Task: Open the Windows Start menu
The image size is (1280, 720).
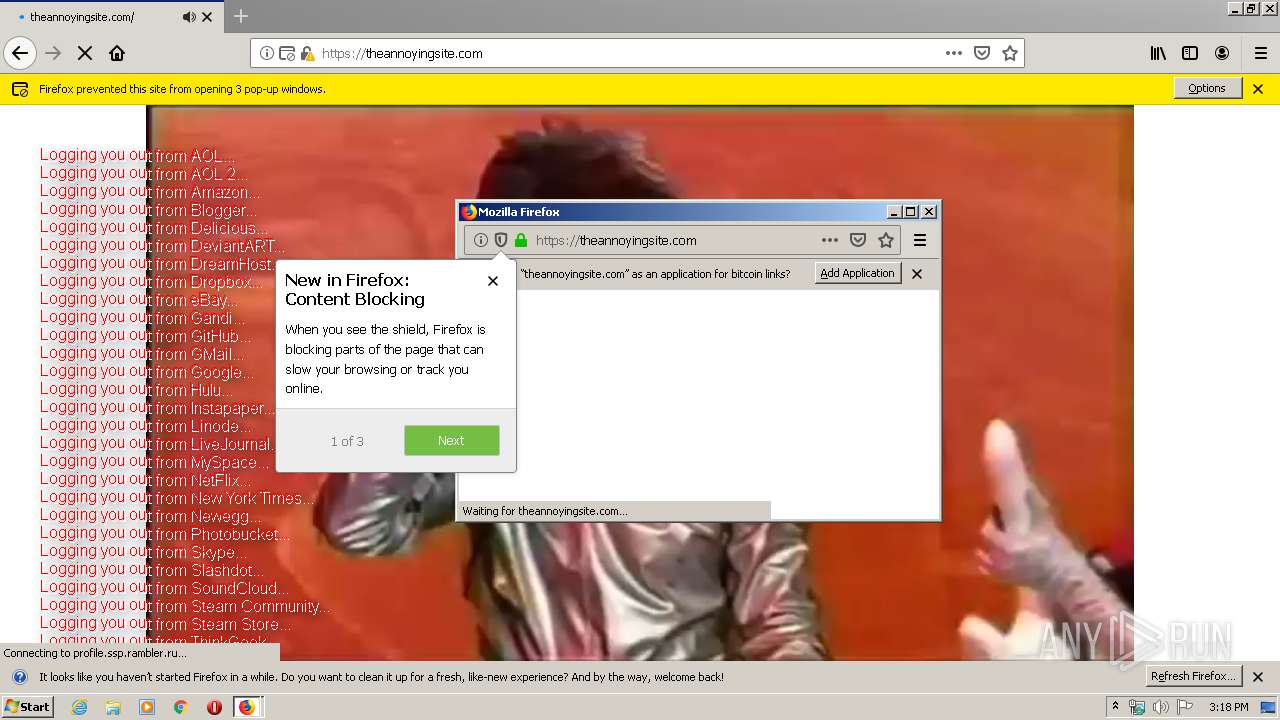Action: point(27,707)
